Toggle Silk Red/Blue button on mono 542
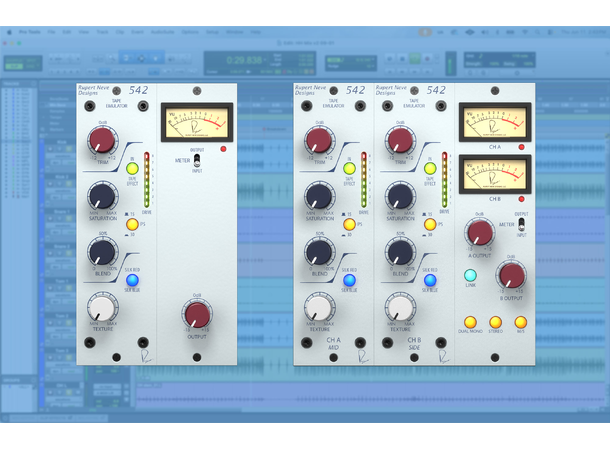The width and height of the screenshot is (610, 450). point(132,280)
